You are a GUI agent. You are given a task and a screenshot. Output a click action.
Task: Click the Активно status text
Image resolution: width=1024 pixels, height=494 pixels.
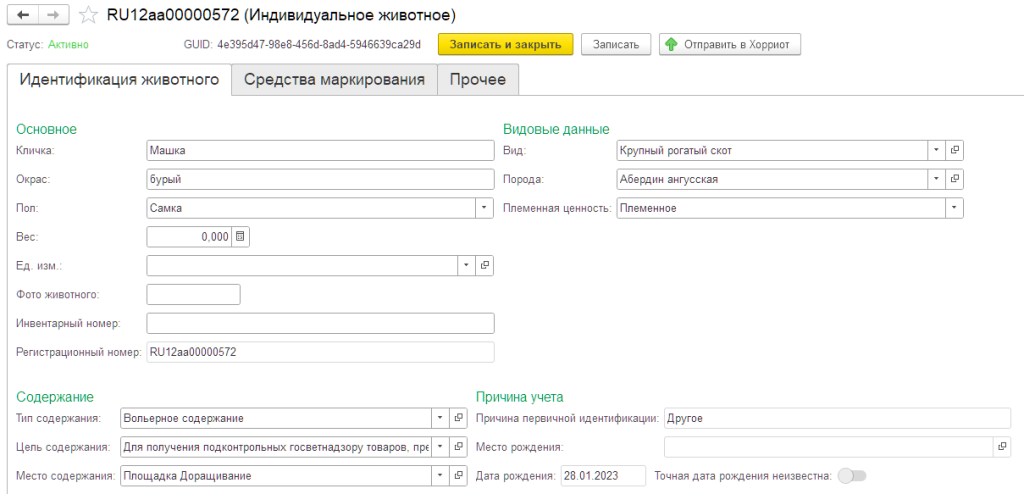click(69, 44)
